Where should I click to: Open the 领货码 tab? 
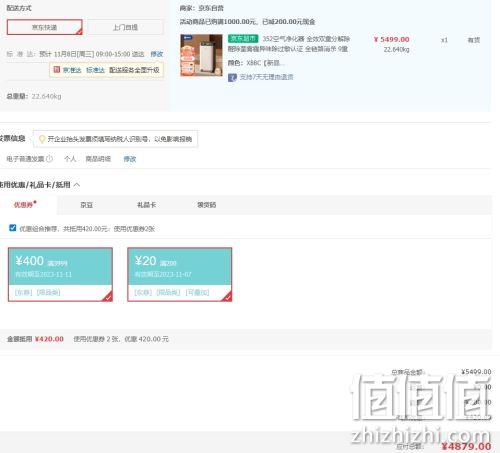[x=207, y=205]
